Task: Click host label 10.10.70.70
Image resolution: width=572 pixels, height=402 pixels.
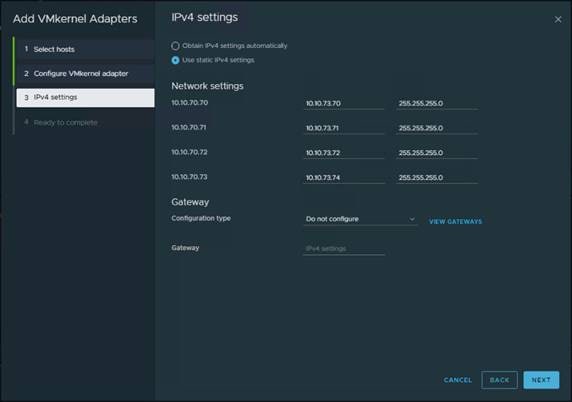Action: click(x=190, y=103)
